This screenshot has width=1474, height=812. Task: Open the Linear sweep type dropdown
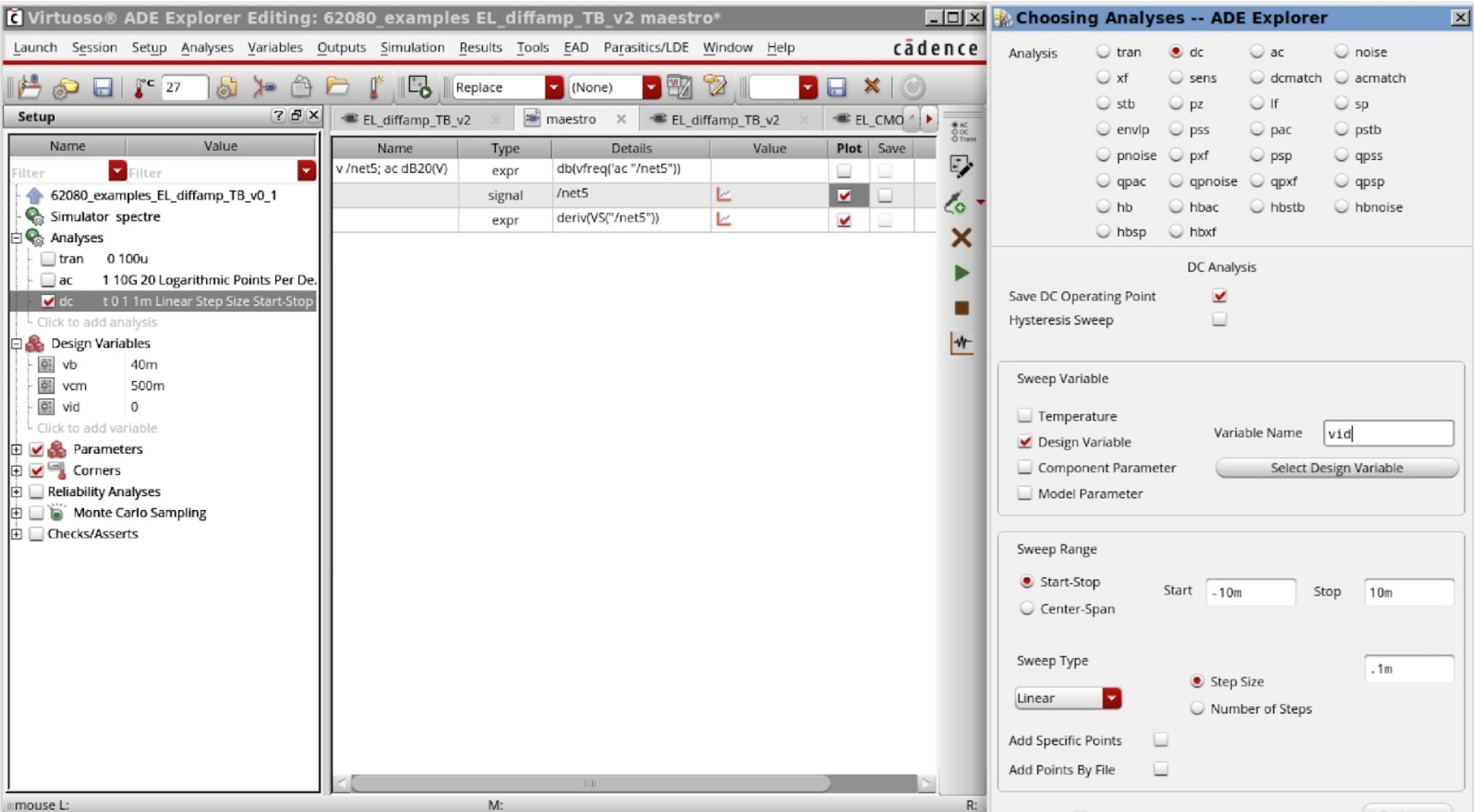coord(1111,698)
